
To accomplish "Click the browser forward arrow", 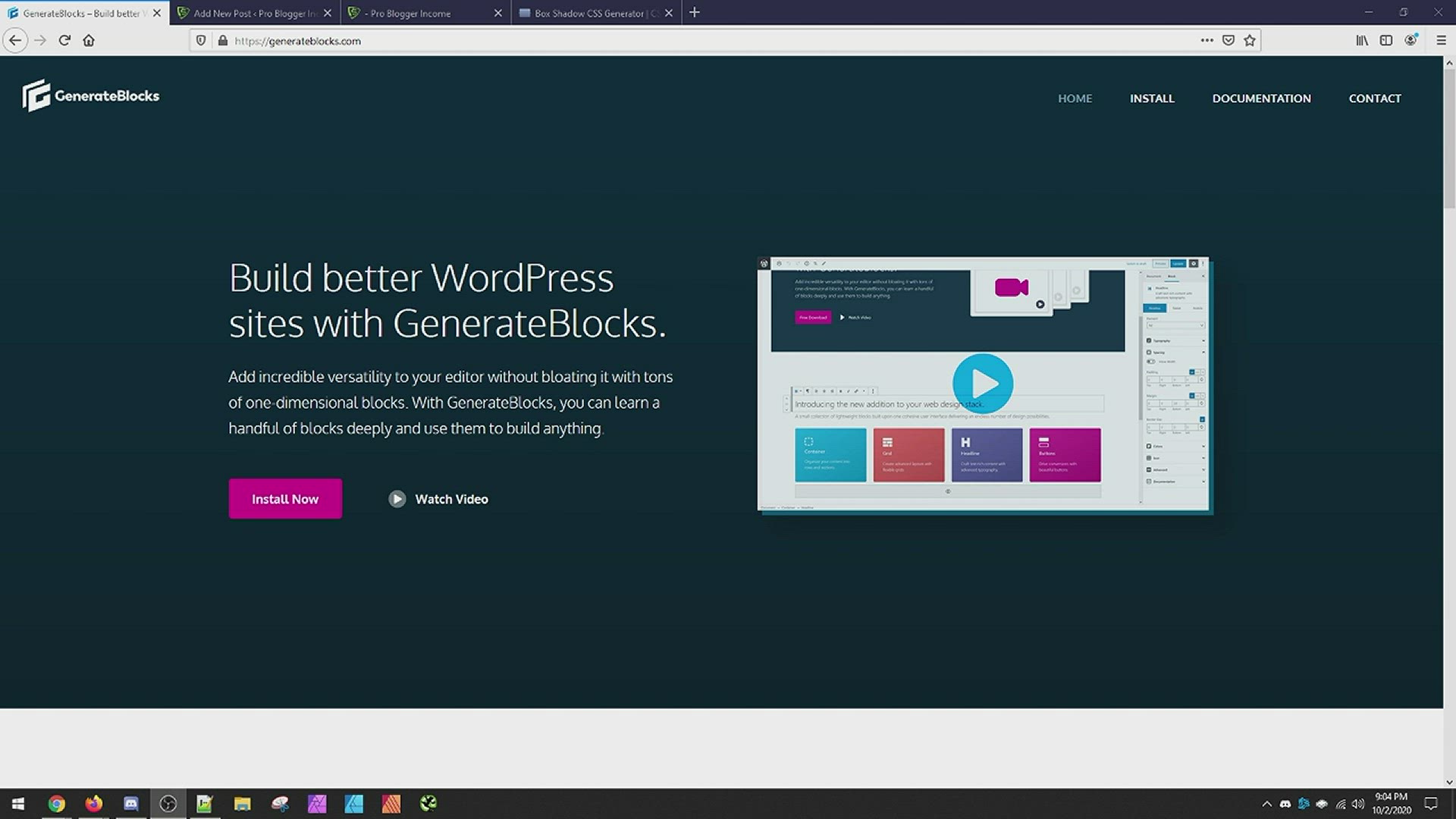I will 40,40.
